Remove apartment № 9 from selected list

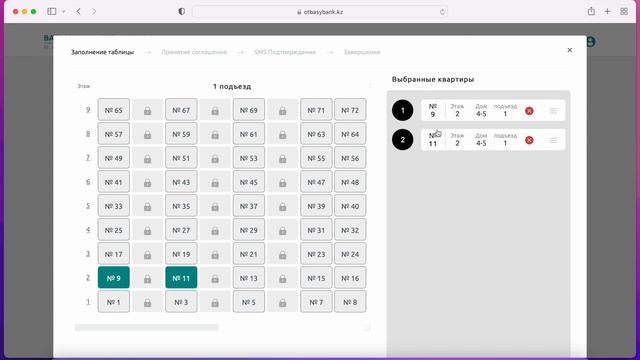529,111
